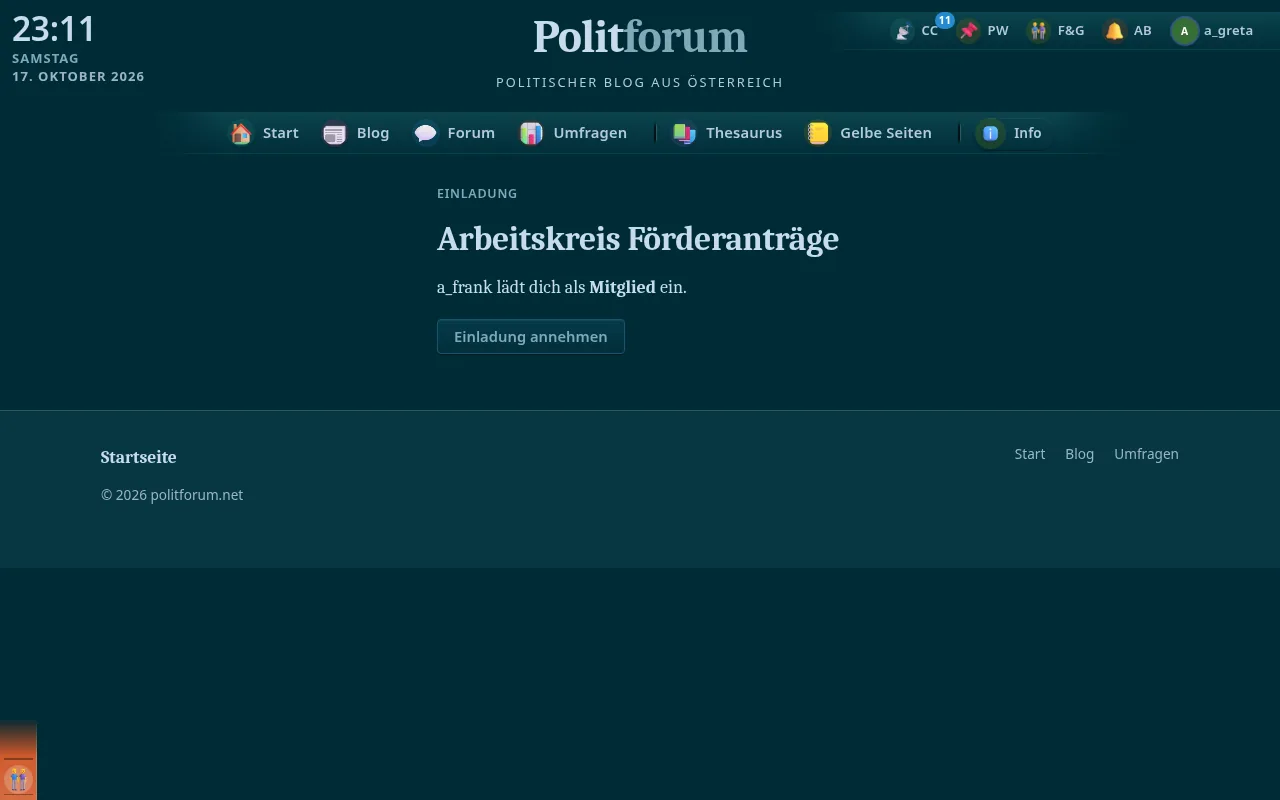The image size is (1280, 800).
Task: Click the Politforum site logo
Action: [640, 37]
